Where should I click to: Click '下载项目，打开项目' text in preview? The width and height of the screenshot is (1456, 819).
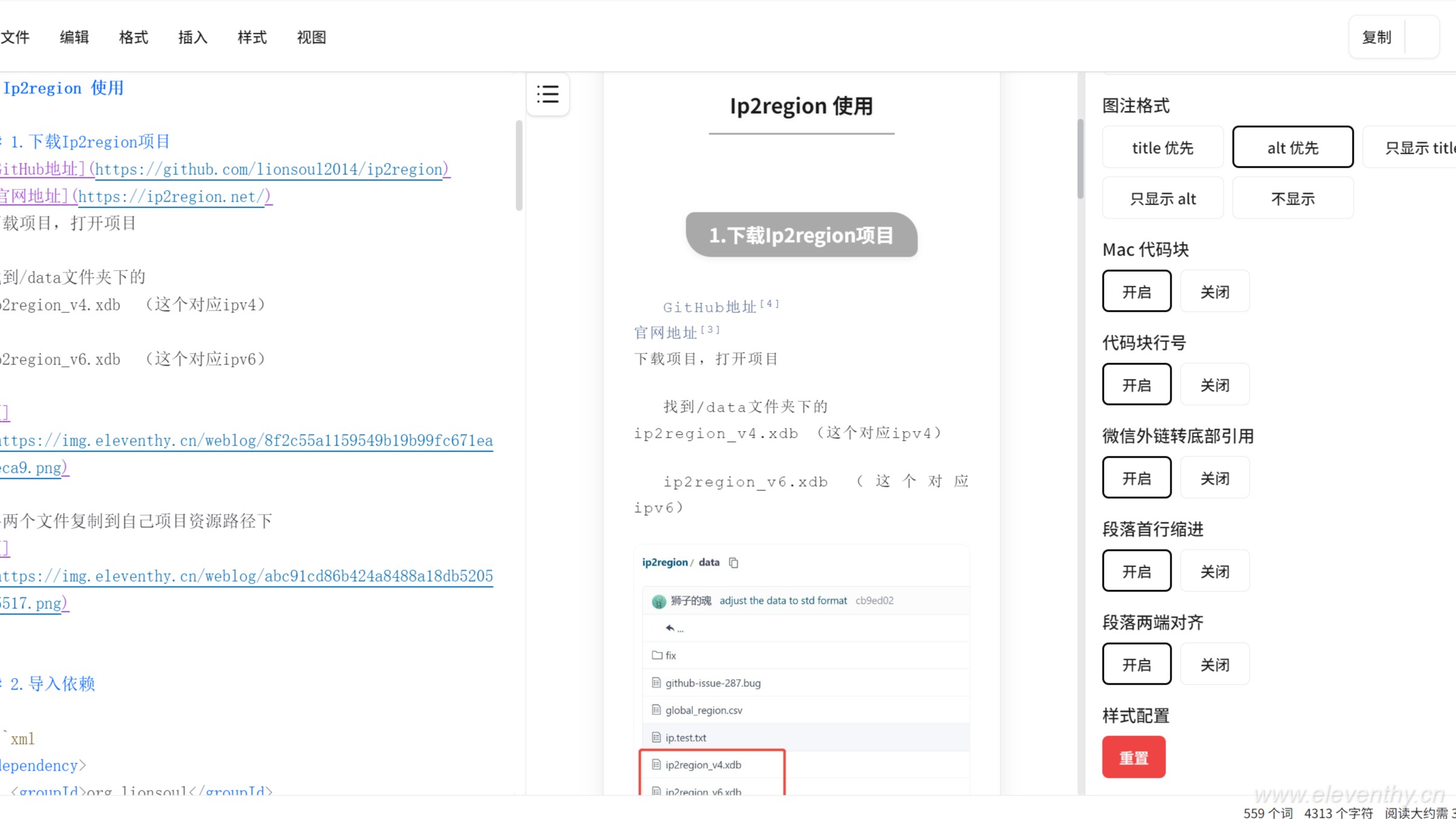pos(706,359)
